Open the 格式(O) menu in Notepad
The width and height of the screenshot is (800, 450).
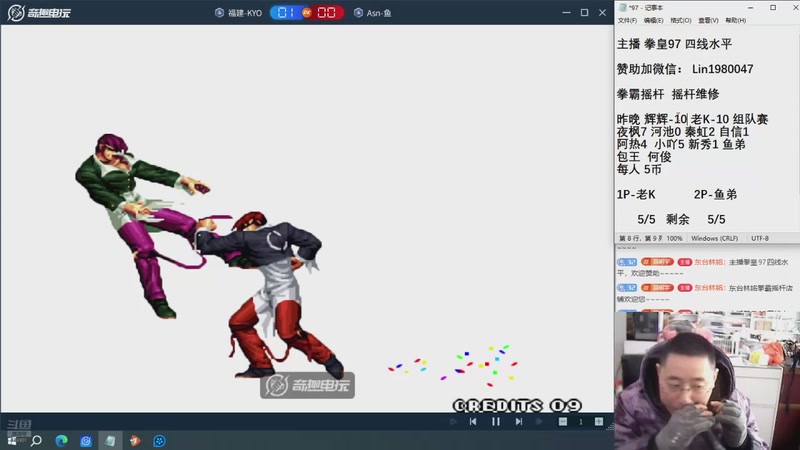tap(681, 20)
